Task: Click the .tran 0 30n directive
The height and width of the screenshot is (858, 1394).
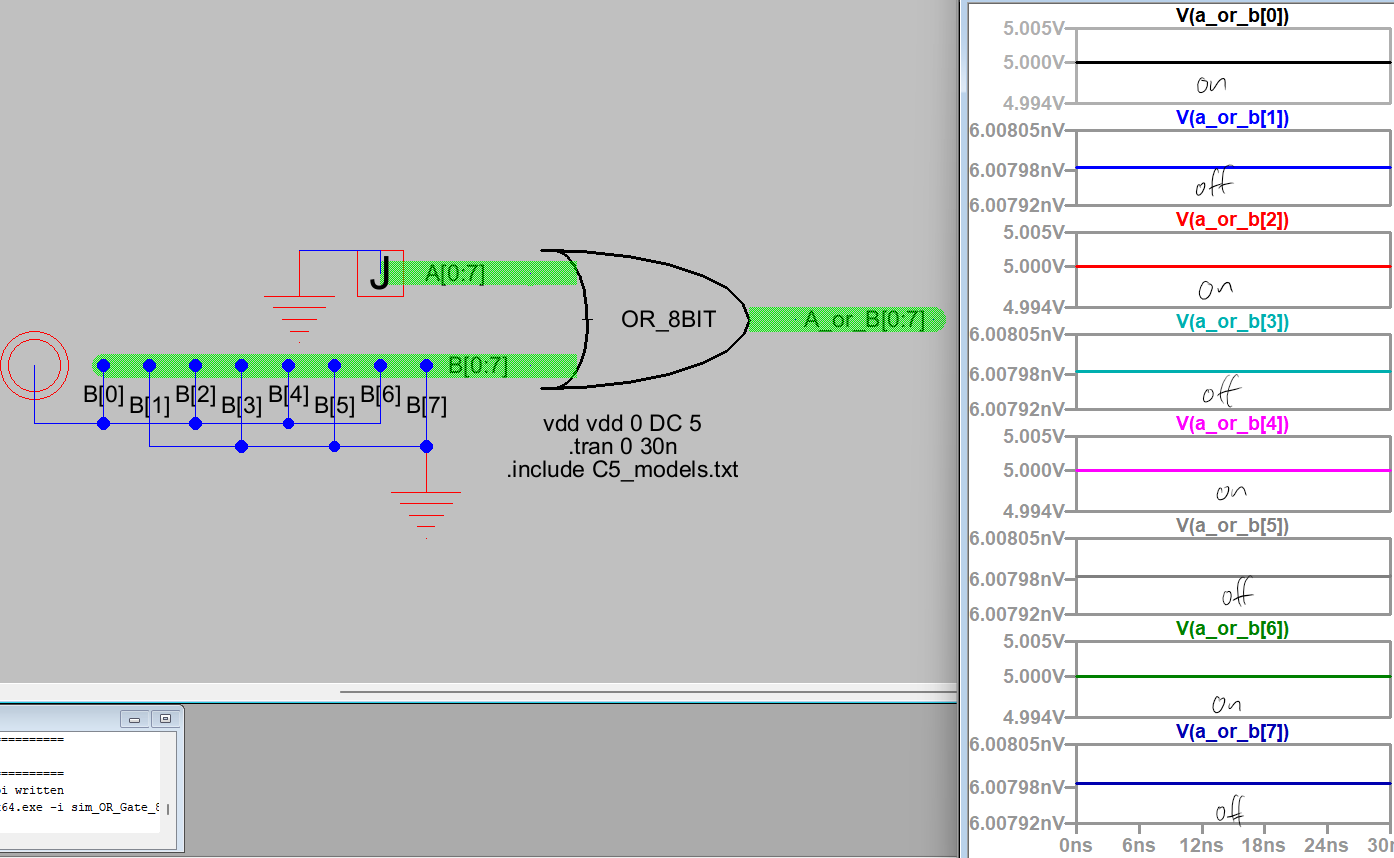Action: point(622,446)
